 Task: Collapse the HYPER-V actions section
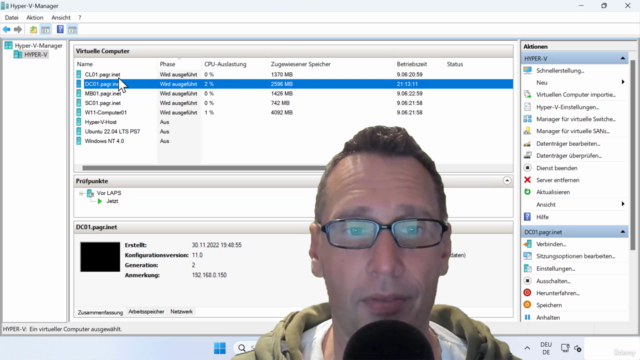coord(622,58)
